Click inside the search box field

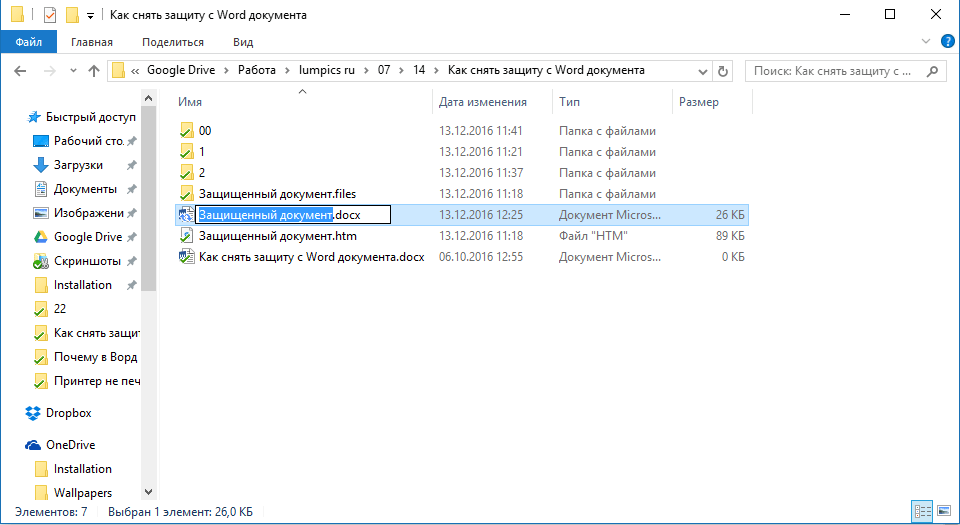click(832, 71)
